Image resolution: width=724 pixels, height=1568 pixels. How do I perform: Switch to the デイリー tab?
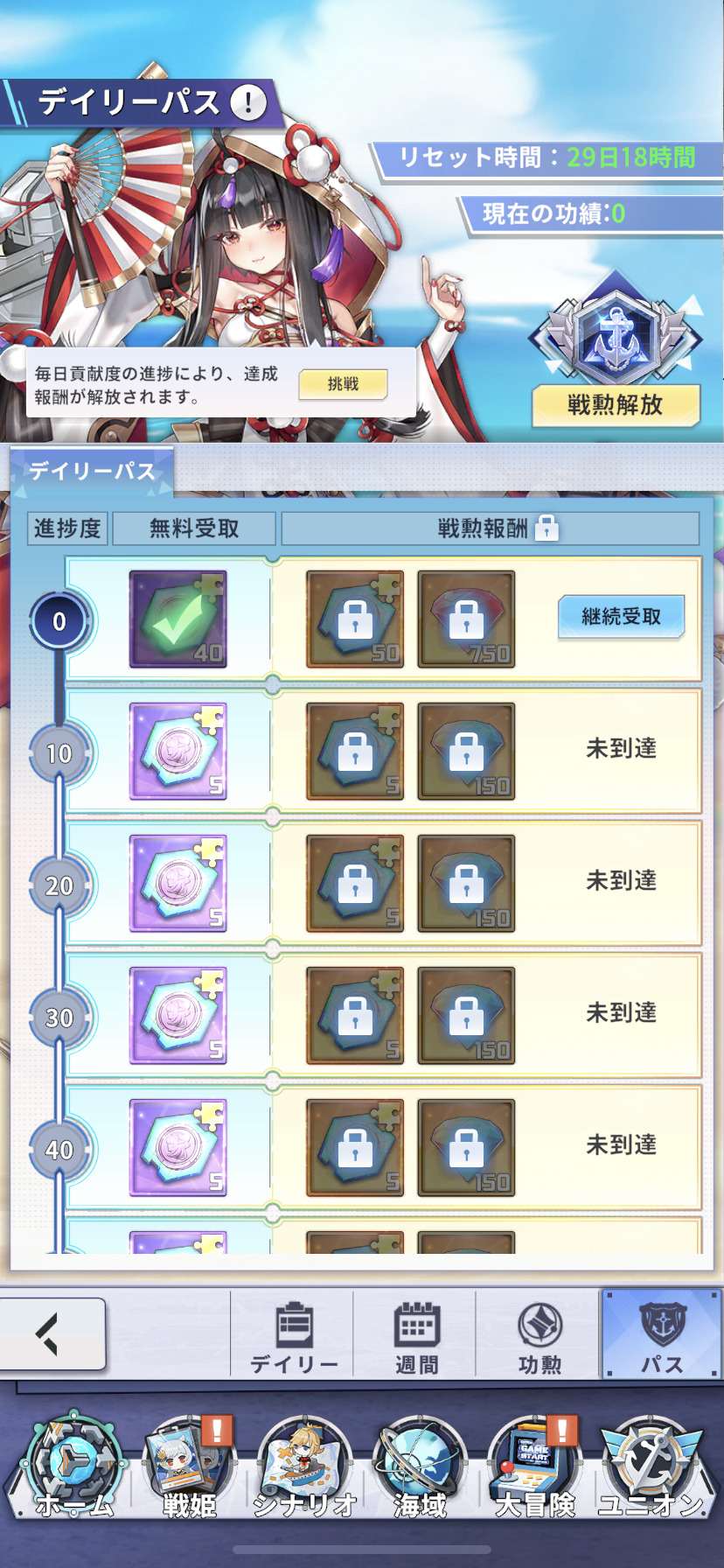tap(293, 1336)
